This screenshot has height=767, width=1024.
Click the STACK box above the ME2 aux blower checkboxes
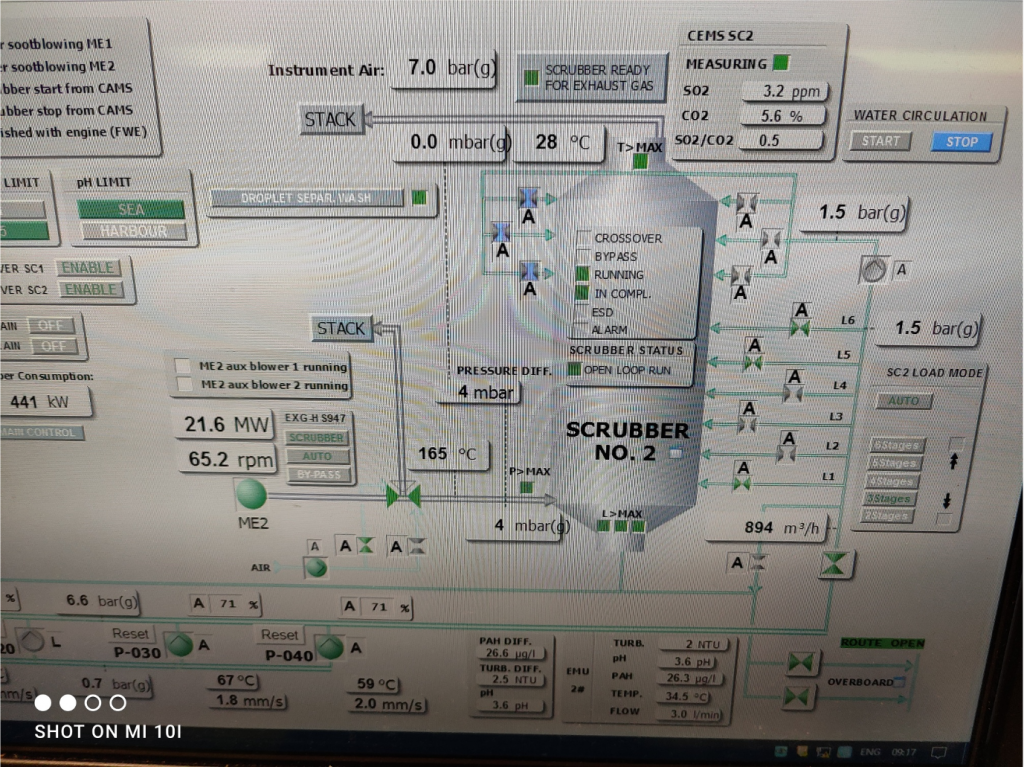click(341, 328)
